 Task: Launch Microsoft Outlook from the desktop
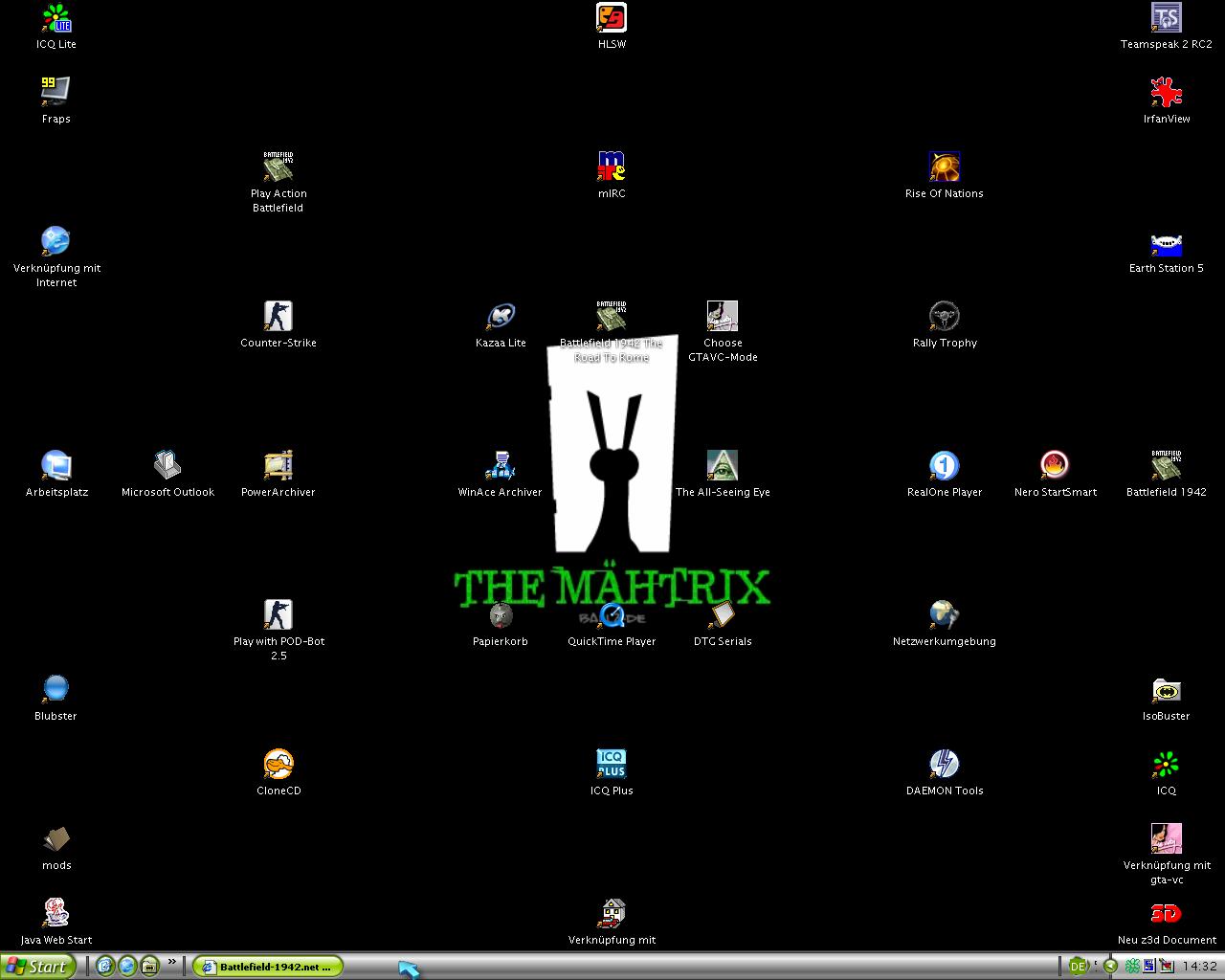coord(167,474)
